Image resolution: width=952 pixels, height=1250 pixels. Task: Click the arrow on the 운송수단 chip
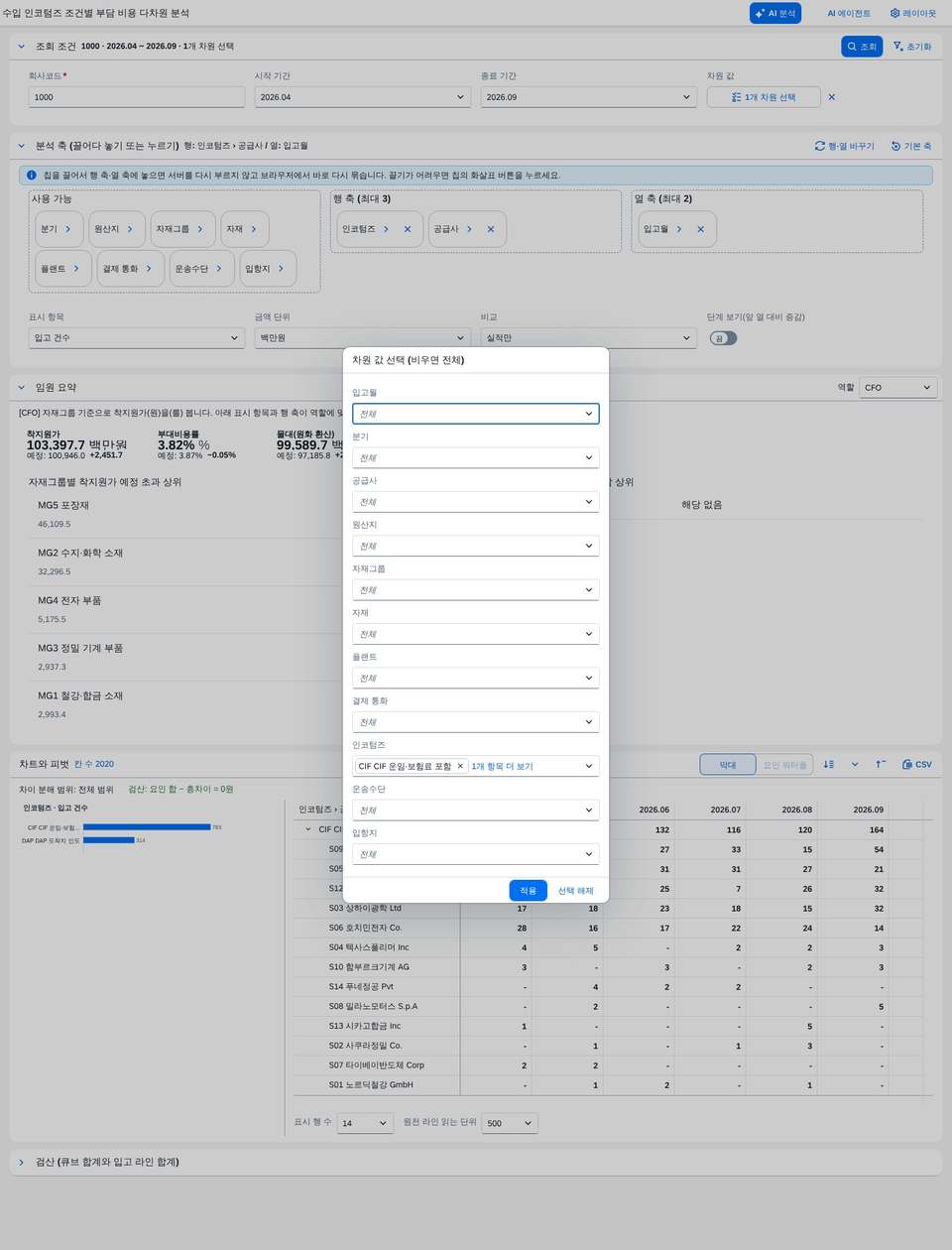tap(219, 269)
